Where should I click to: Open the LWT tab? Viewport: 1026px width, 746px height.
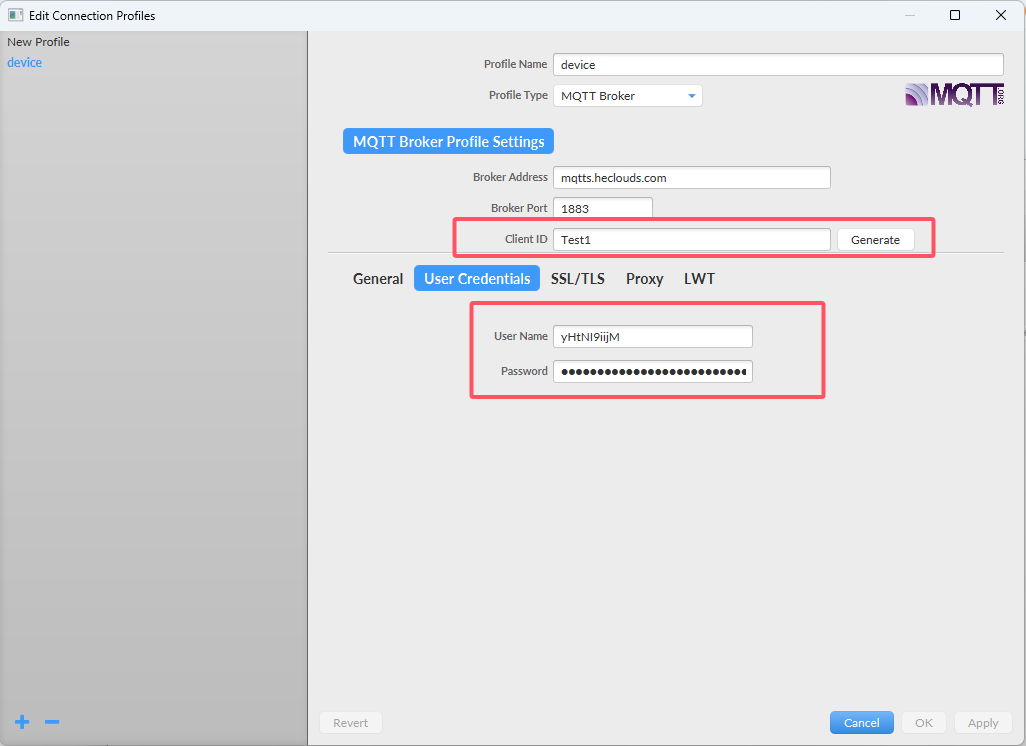(x=699, y=279)
